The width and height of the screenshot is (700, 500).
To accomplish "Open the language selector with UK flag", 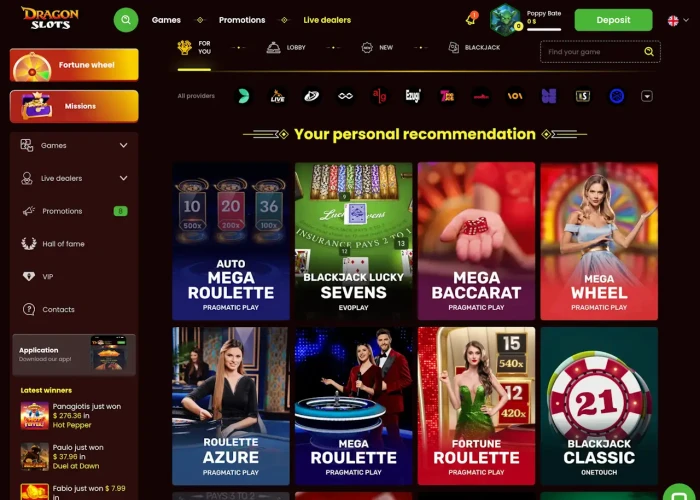I will pos(678,20).
